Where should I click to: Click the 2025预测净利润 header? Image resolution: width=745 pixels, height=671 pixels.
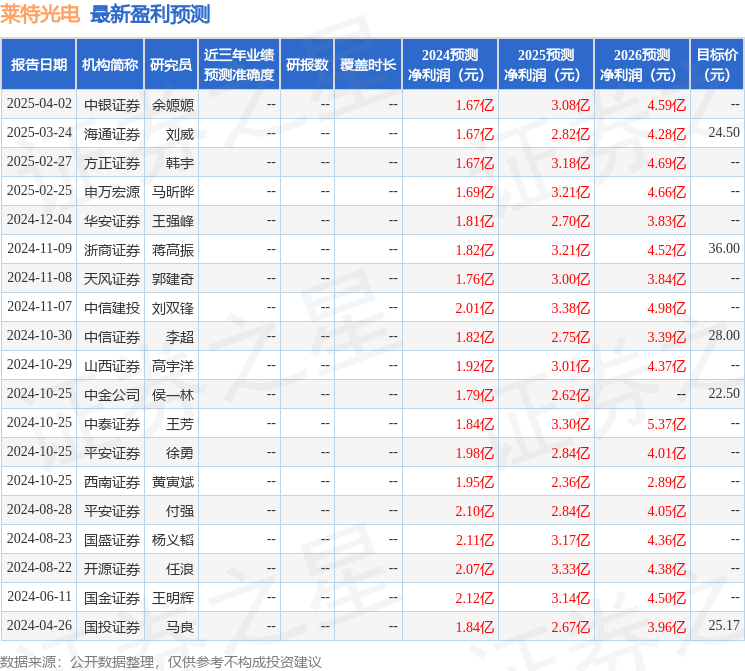[546, 65]
